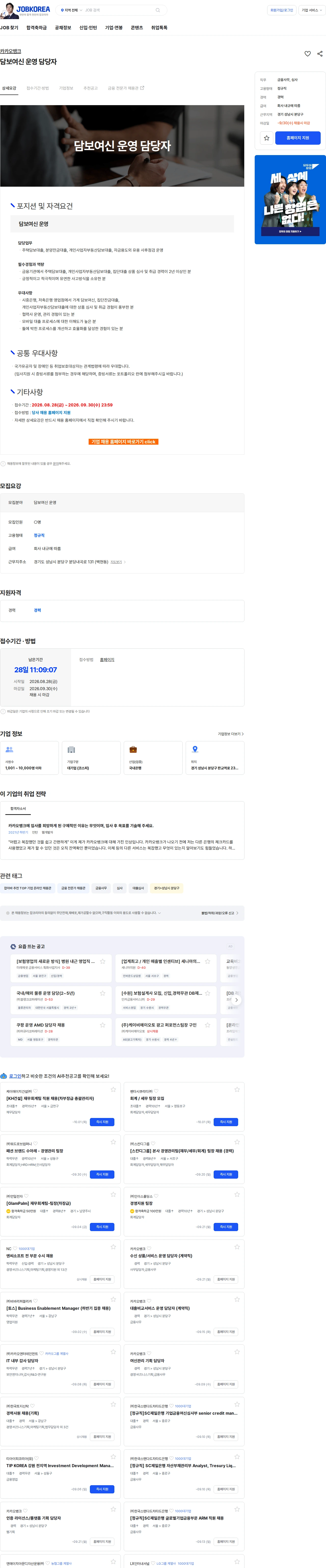Open the 신입·인턴 menu

tap(88, 28)
